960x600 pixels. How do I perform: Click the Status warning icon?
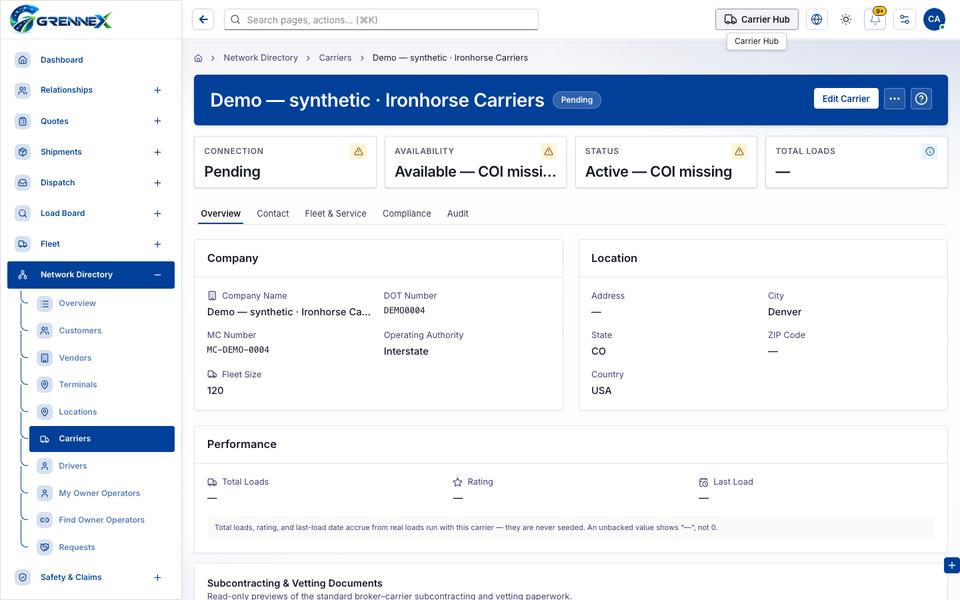740,151
